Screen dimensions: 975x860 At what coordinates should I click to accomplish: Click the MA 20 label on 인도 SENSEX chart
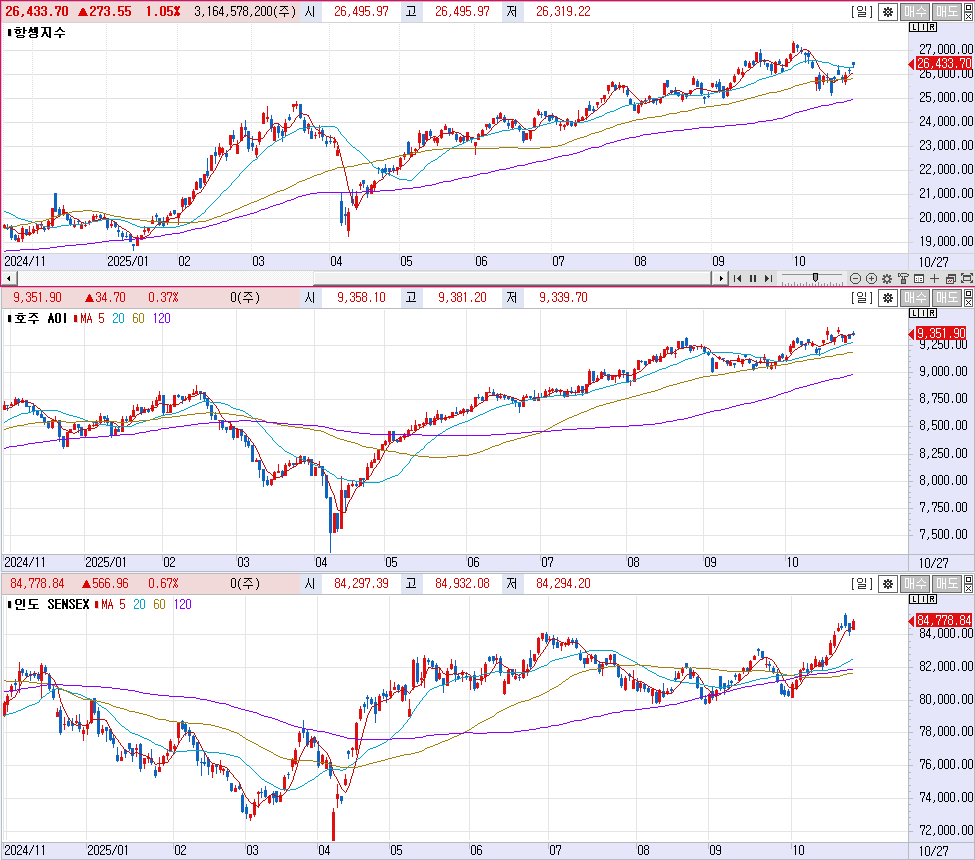point(139,604)
